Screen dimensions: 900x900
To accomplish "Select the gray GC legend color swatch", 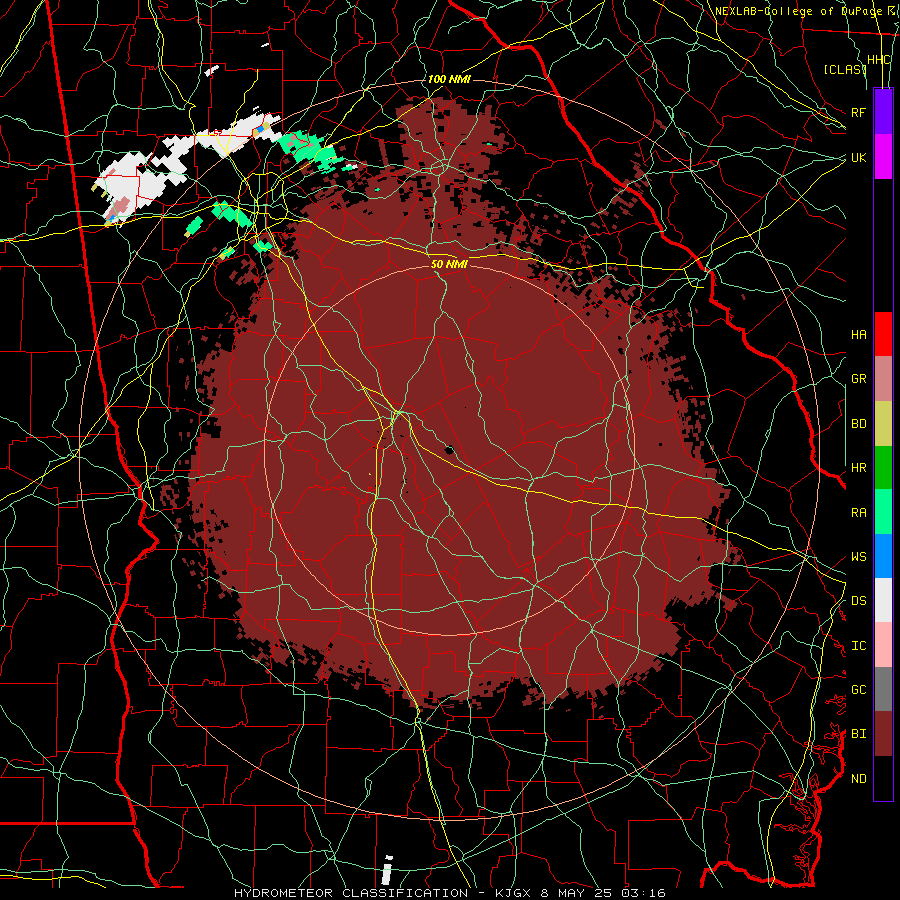I will pos(883,689).
